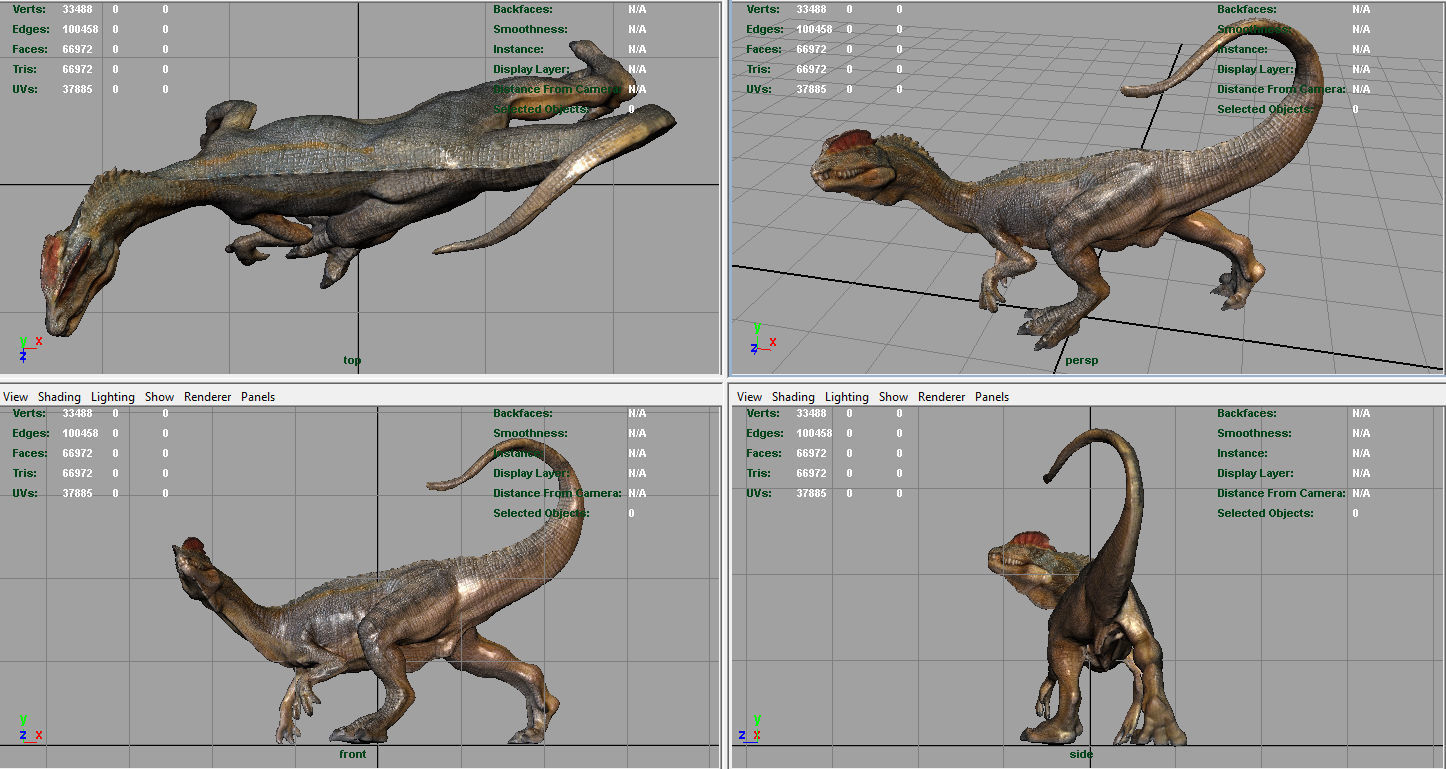Open the Panels menu in front panel
Viewport: 1446px width, 769px height.
[x=258, y=397]
